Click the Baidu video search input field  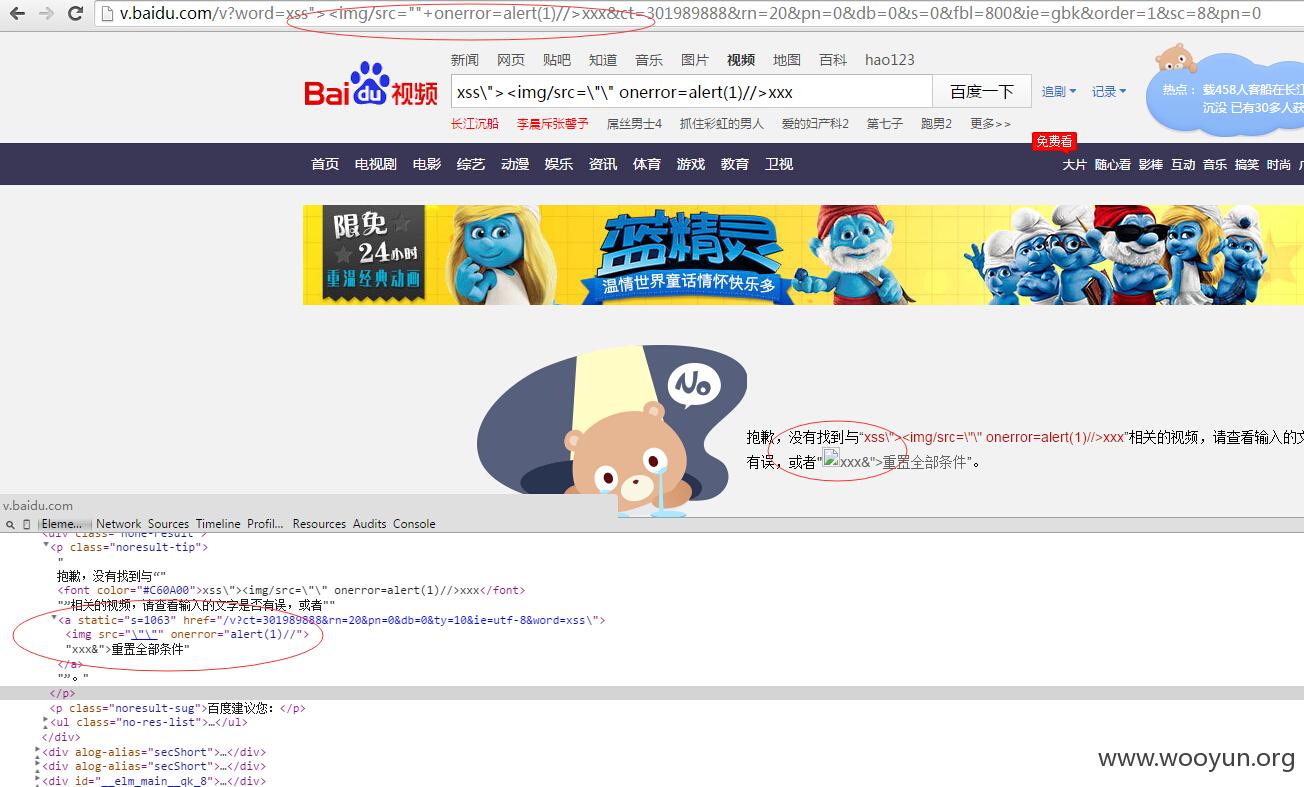coord(691,92)
